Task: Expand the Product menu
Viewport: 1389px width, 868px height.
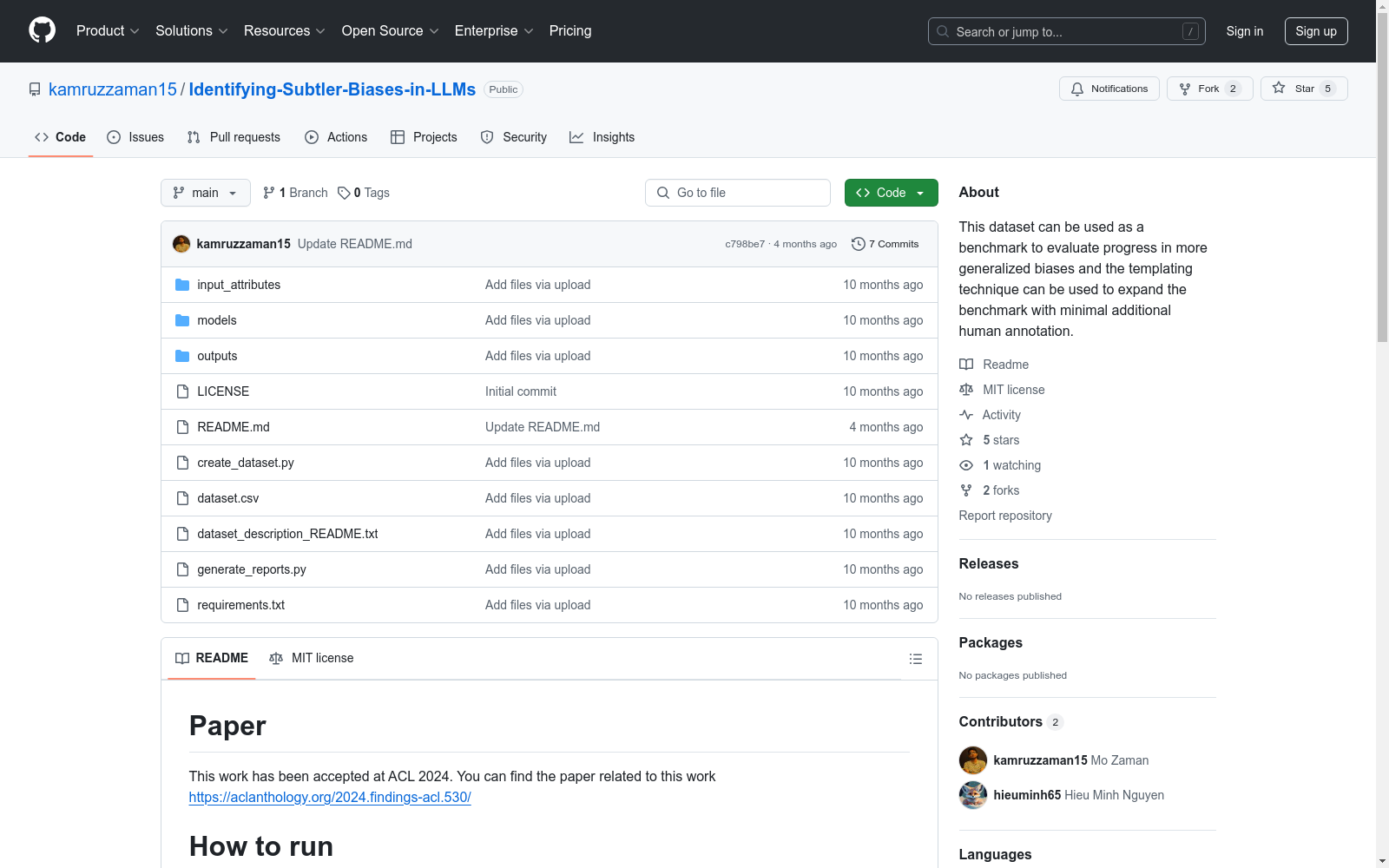Action: pyautogui.click(x=108, y=31)
